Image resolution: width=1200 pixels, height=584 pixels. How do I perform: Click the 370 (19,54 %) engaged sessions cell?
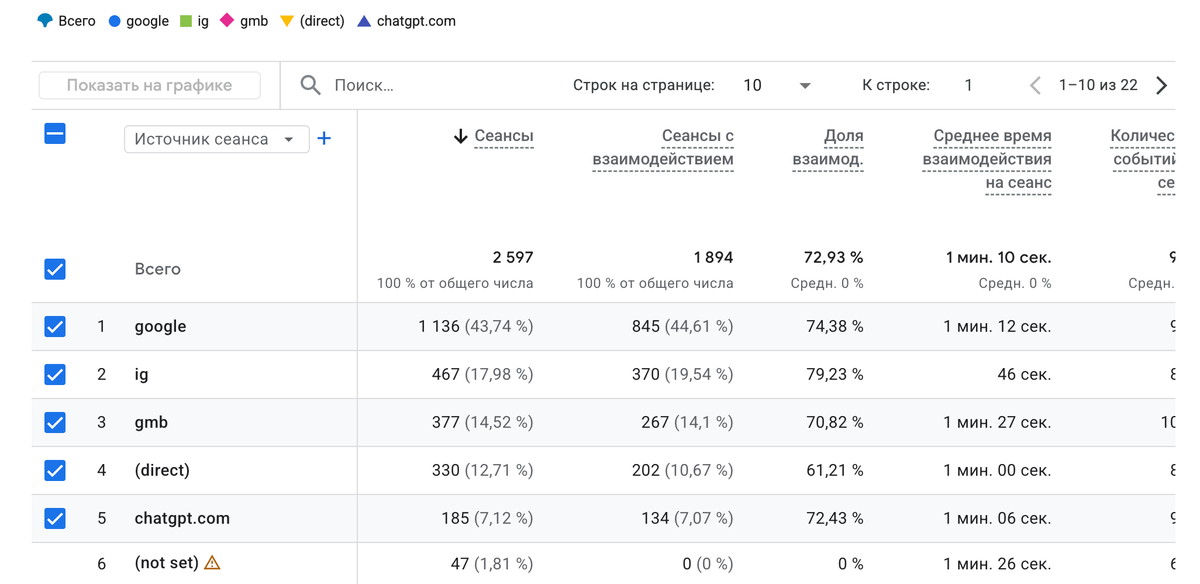point(682,374)
